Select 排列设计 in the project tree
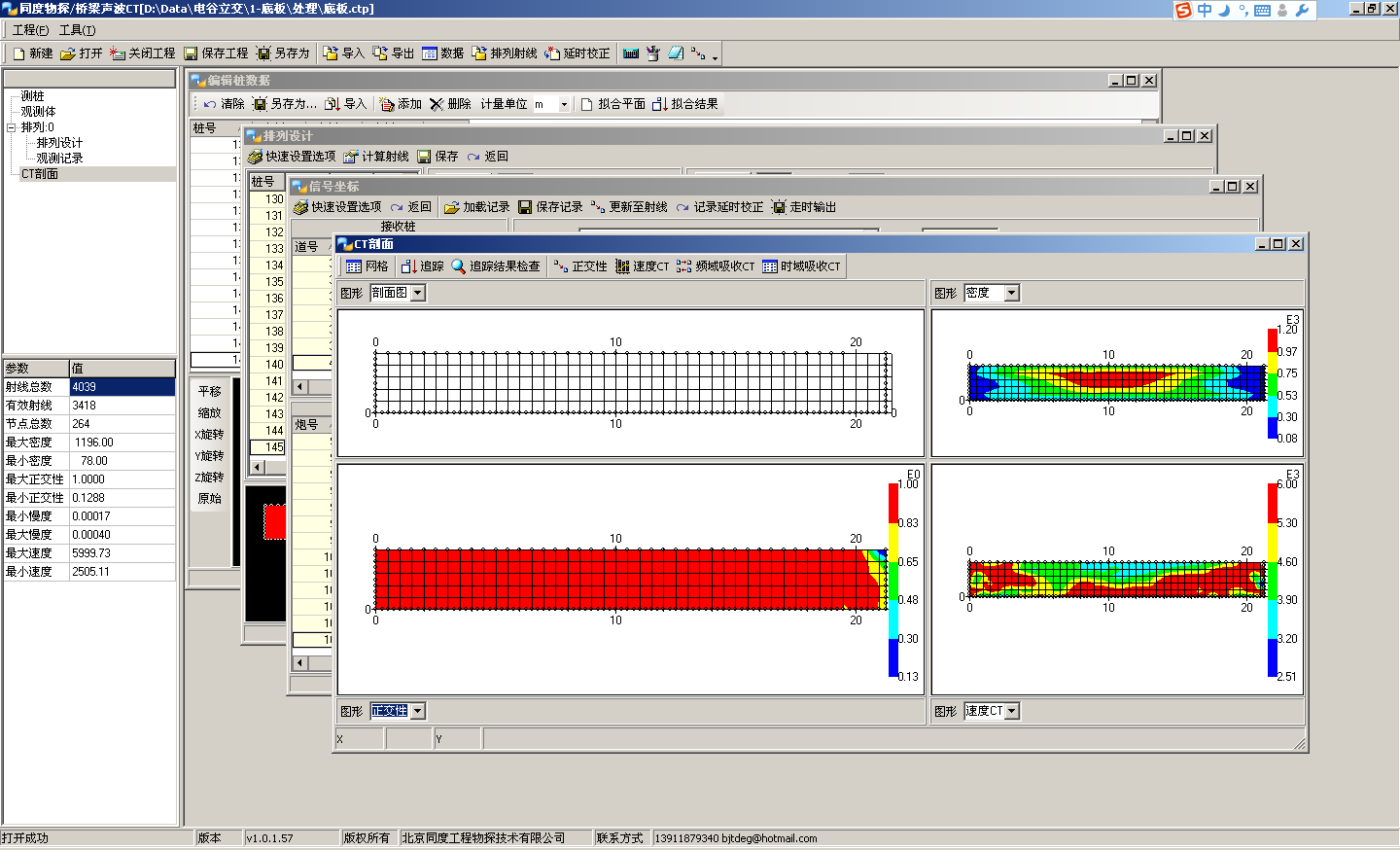This screenshot has height=850, width=1400. (59, 143)
